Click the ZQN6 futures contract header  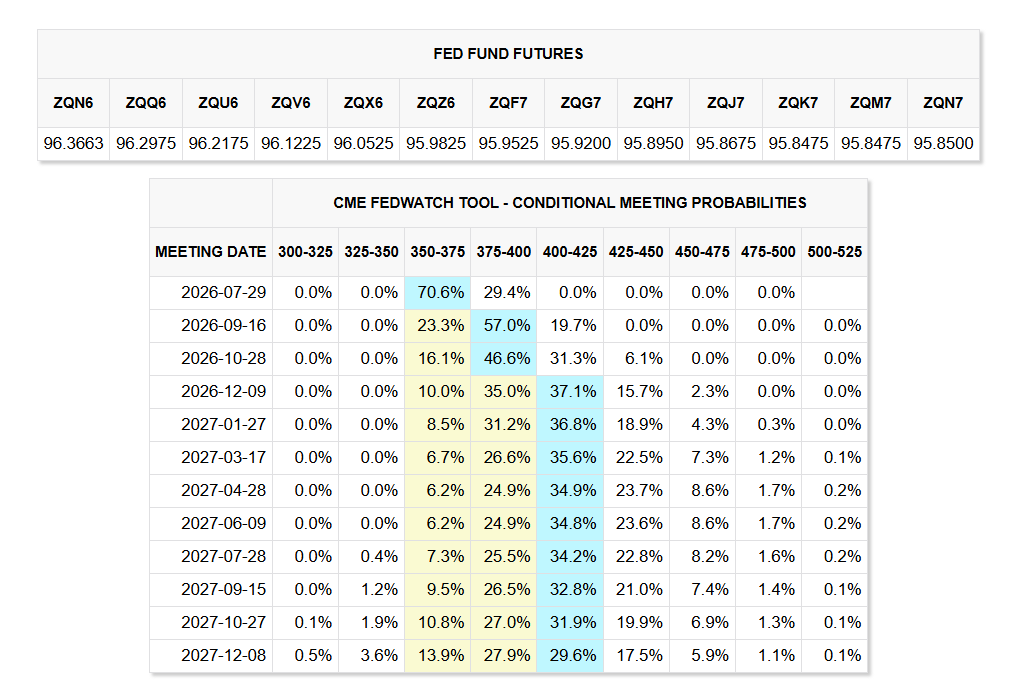pos(73,103)
